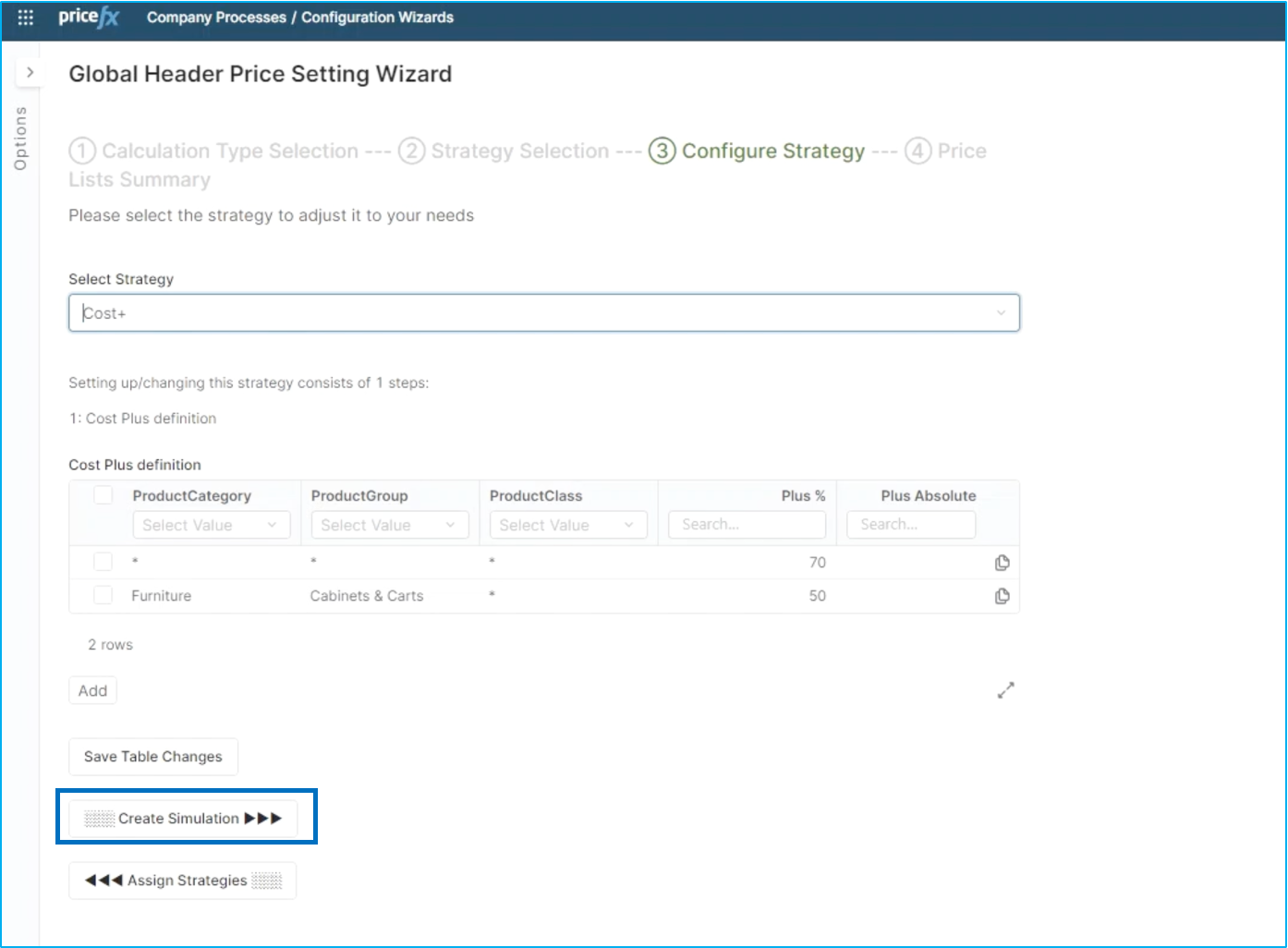Click duplicate icon on the Furniture row
Viewport: 1288px width, 948px height.
point(1002,596)
